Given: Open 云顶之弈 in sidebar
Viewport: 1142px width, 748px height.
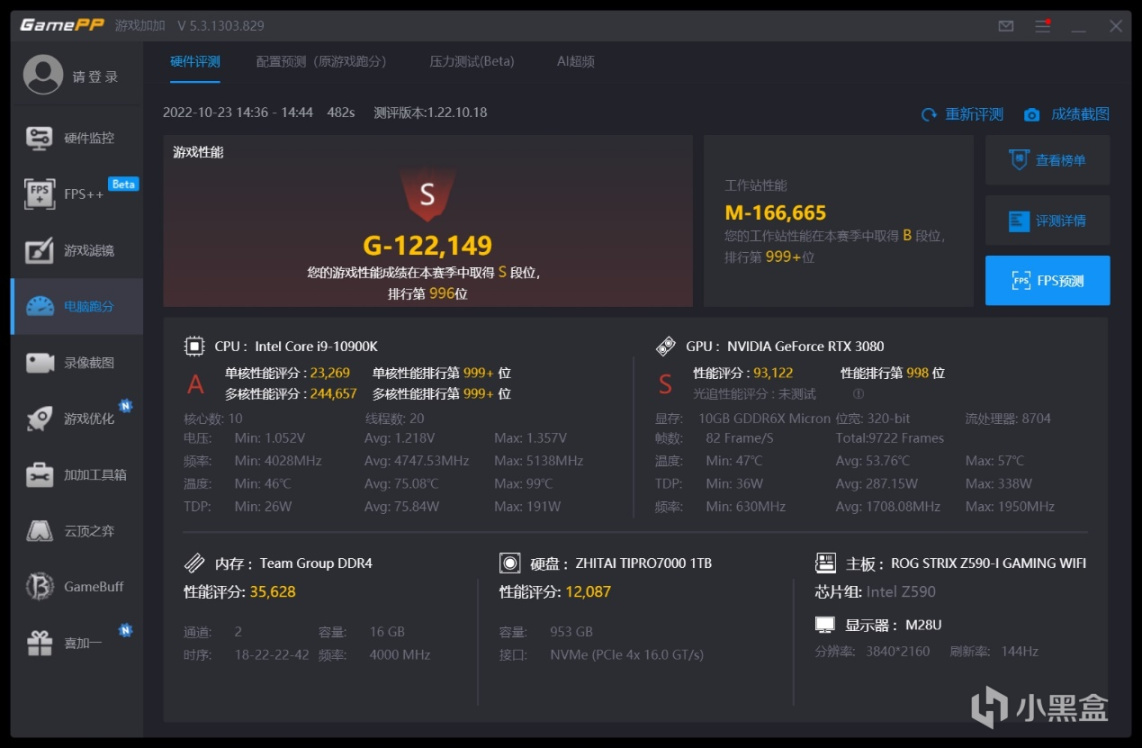Looking at the screenshot, I should (x=77, y=530).
